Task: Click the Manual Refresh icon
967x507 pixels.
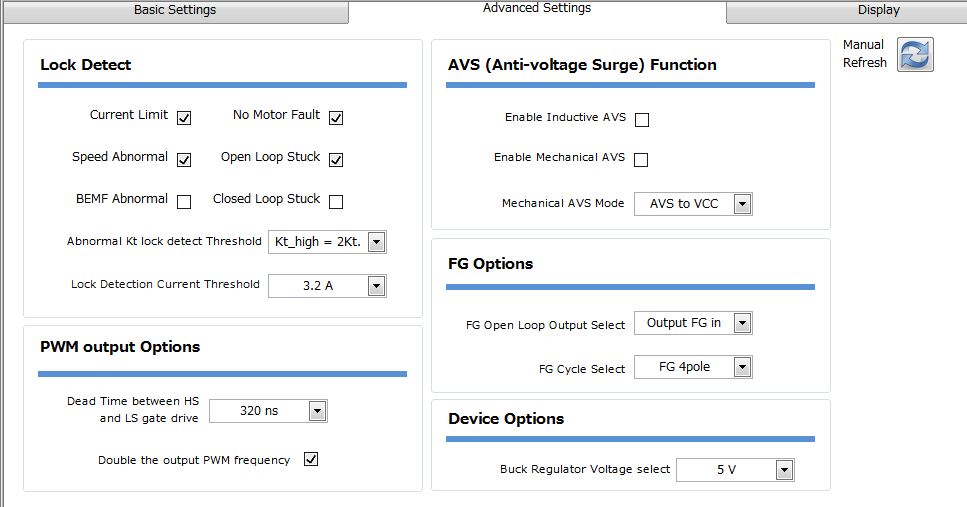Action: coord(915,55)
